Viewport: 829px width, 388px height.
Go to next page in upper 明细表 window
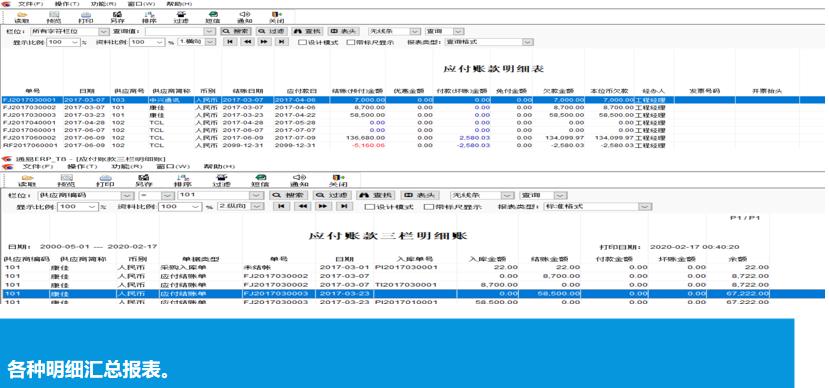point(264,42)
